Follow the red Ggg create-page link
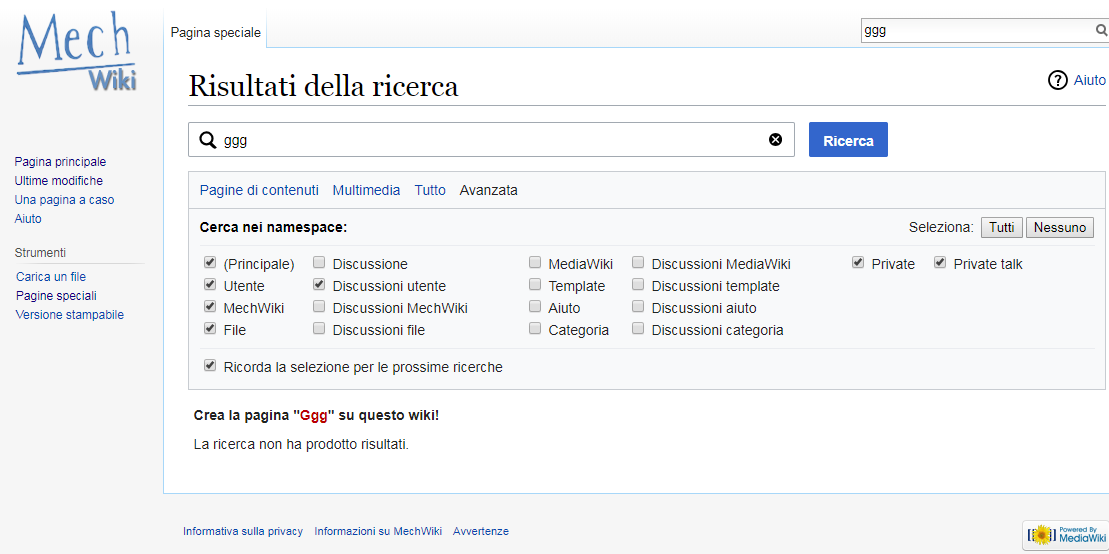 click(314, 415)
